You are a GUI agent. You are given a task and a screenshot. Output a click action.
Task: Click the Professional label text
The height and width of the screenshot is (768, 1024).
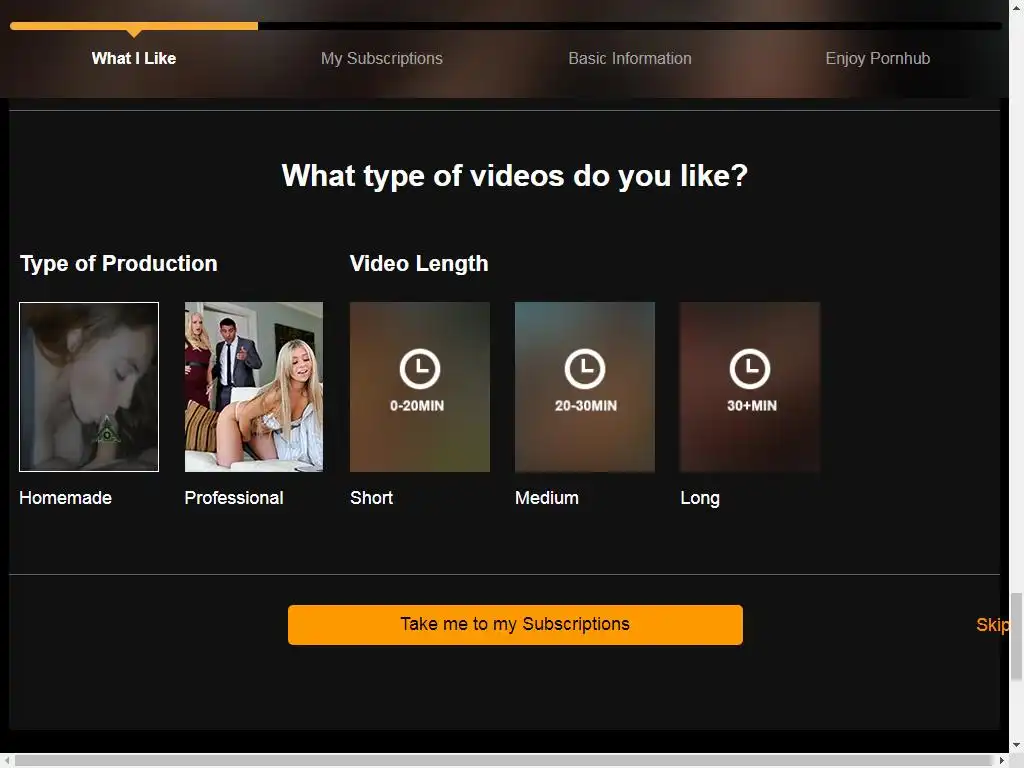(234, 498)
